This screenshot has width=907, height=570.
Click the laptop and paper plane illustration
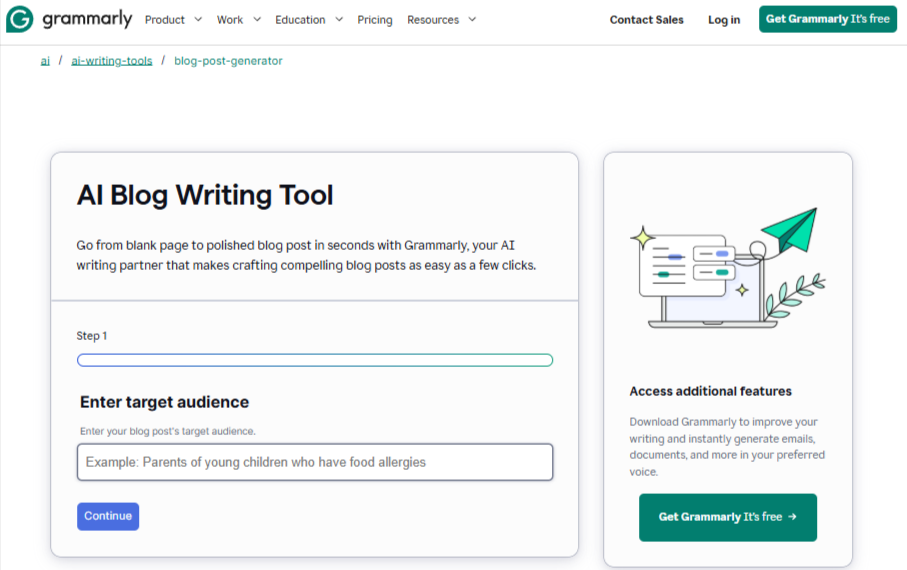[728, 268]
